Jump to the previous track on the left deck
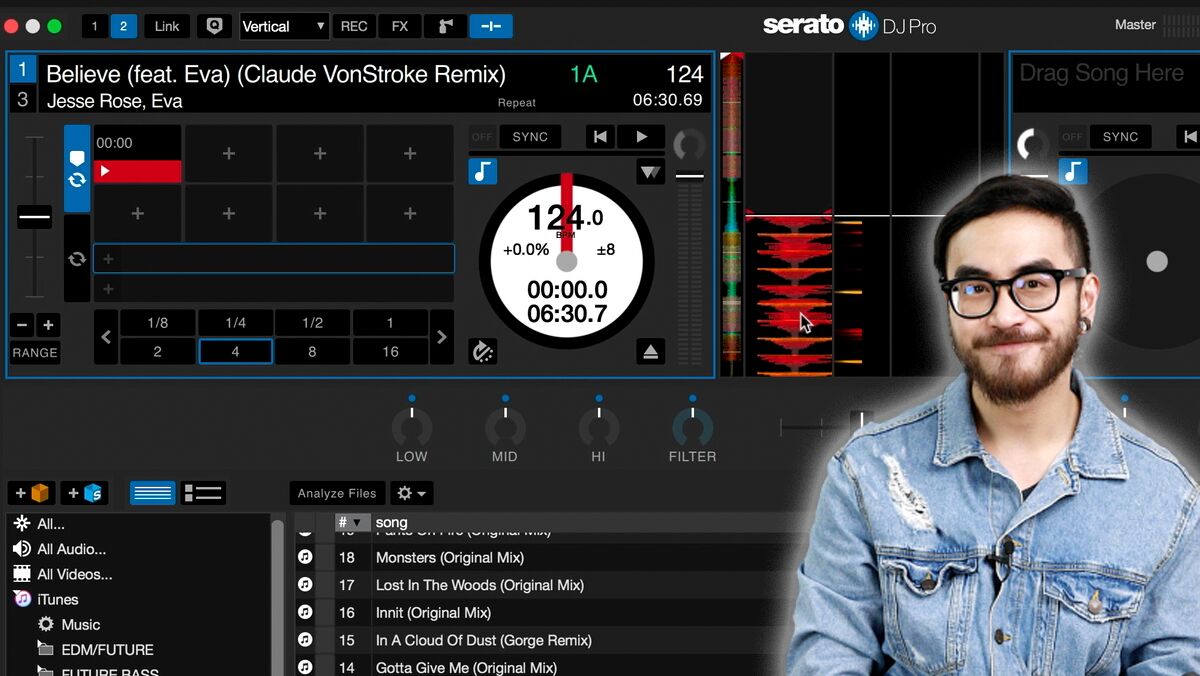Viewport: 1200px width, 676px height. 599,137
